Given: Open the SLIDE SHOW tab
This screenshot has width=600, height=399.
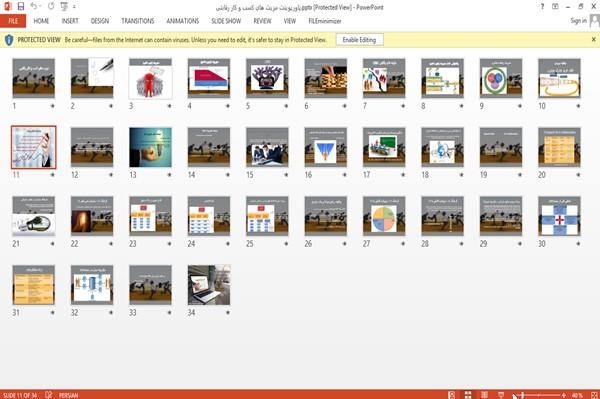Looking at the screenshot, I should click(x=226, y=21).
